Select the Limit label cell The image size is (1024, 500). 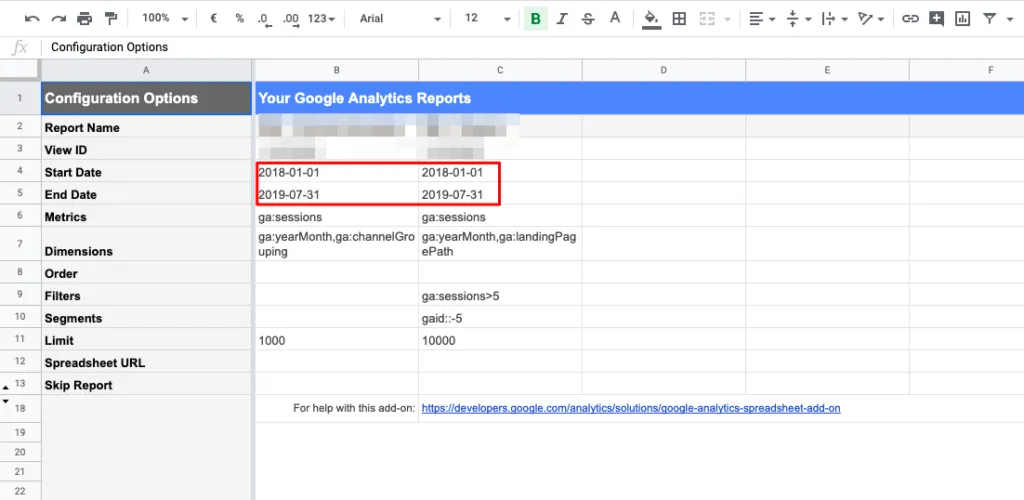pos(146,339)
